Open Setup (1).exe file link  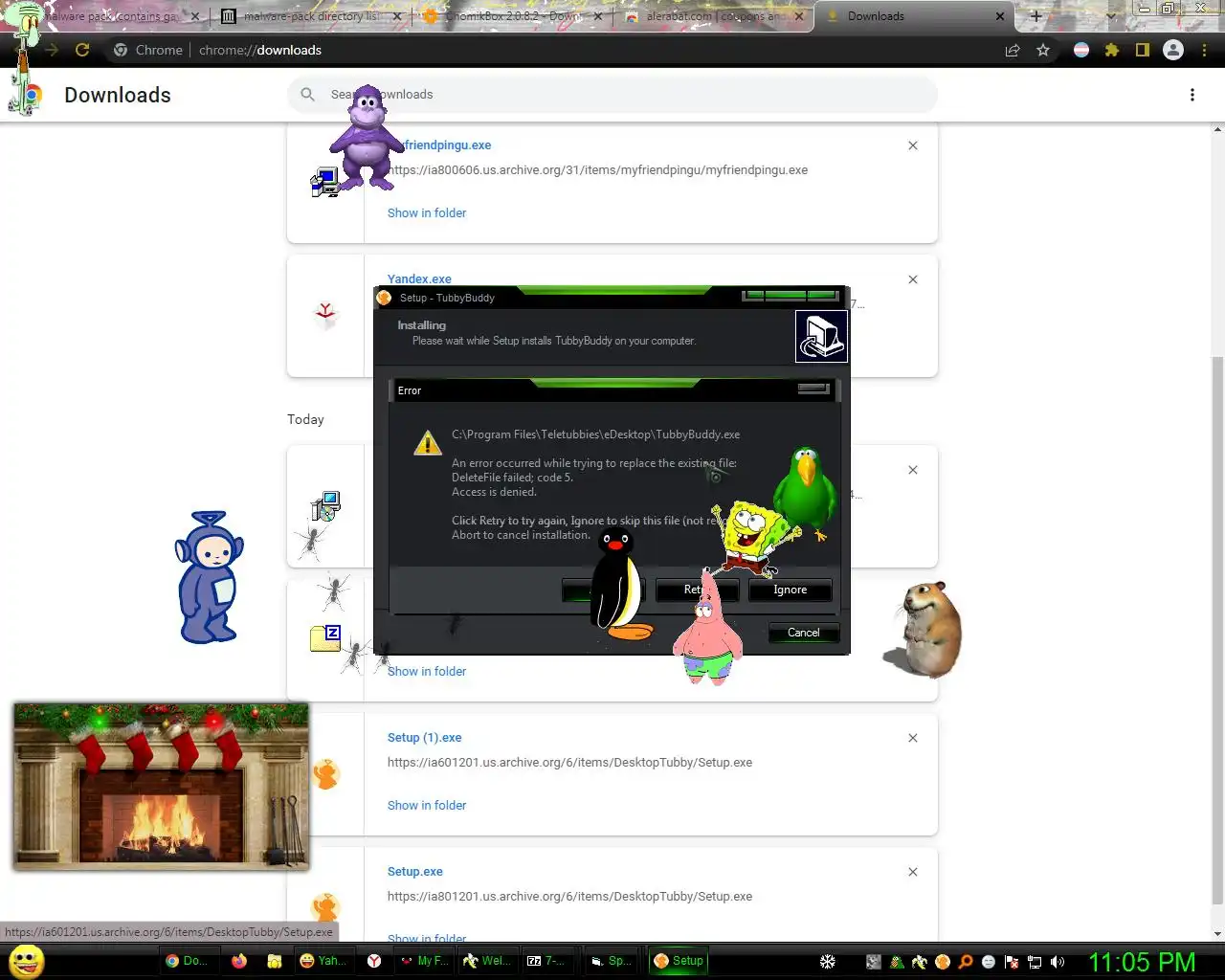pyautogui.click(x=425, y=738)
